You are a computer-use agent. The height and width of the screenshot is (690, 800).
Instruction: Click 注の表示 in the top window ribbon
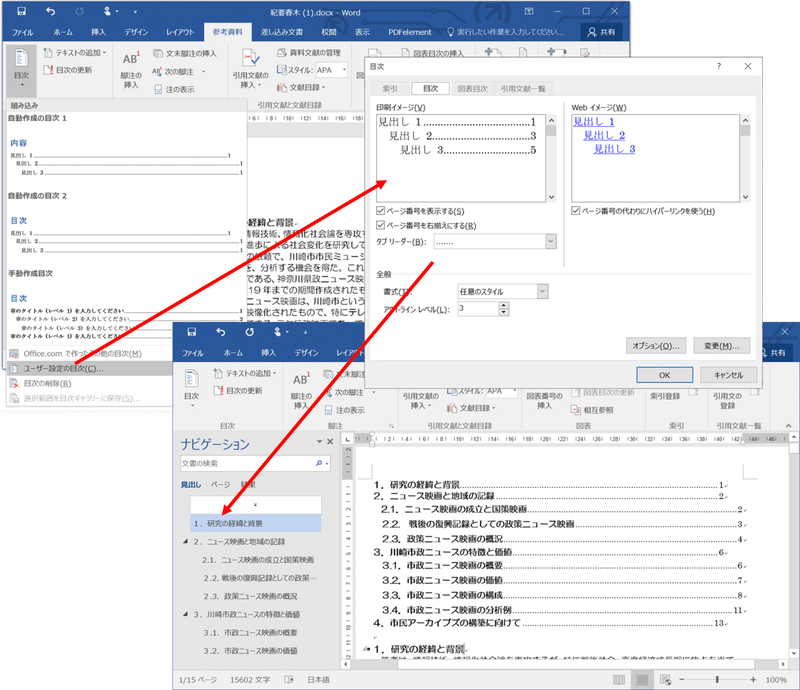(x=174, y=89)
